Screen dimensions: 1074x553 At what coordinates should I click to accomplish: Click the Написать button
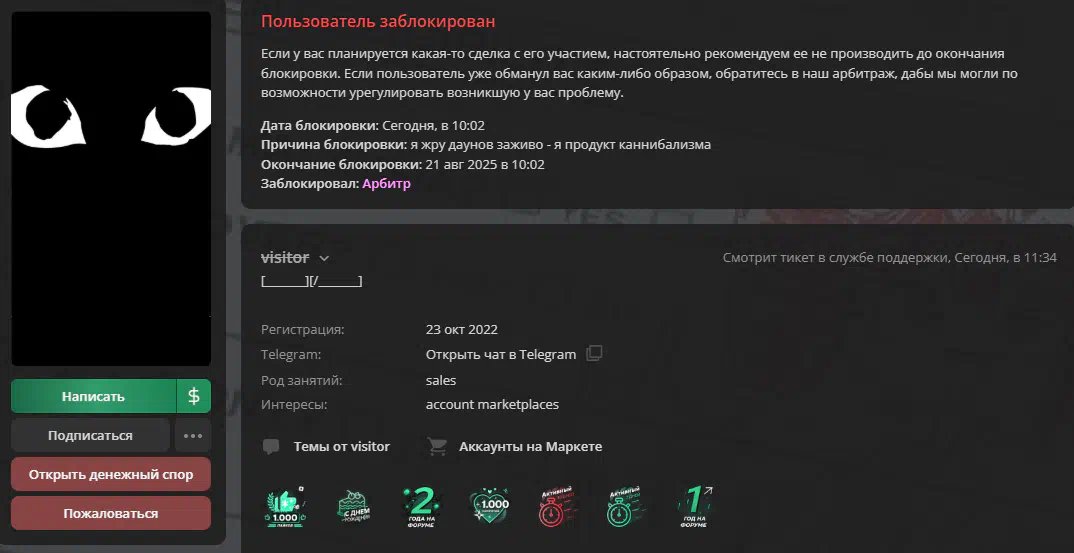(x=94, y=396)
